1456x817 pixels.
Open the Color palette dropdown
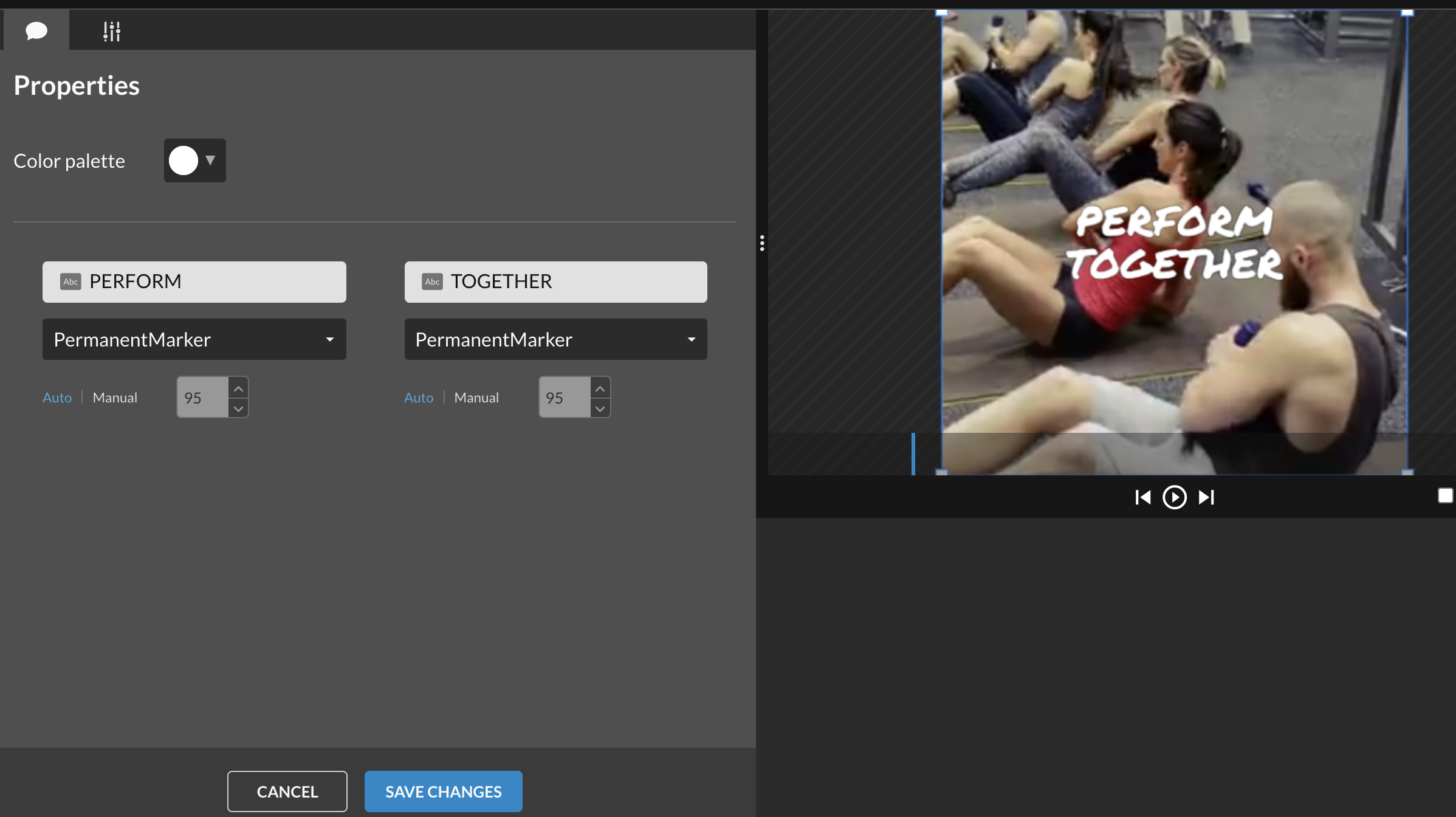coord(210,160)
